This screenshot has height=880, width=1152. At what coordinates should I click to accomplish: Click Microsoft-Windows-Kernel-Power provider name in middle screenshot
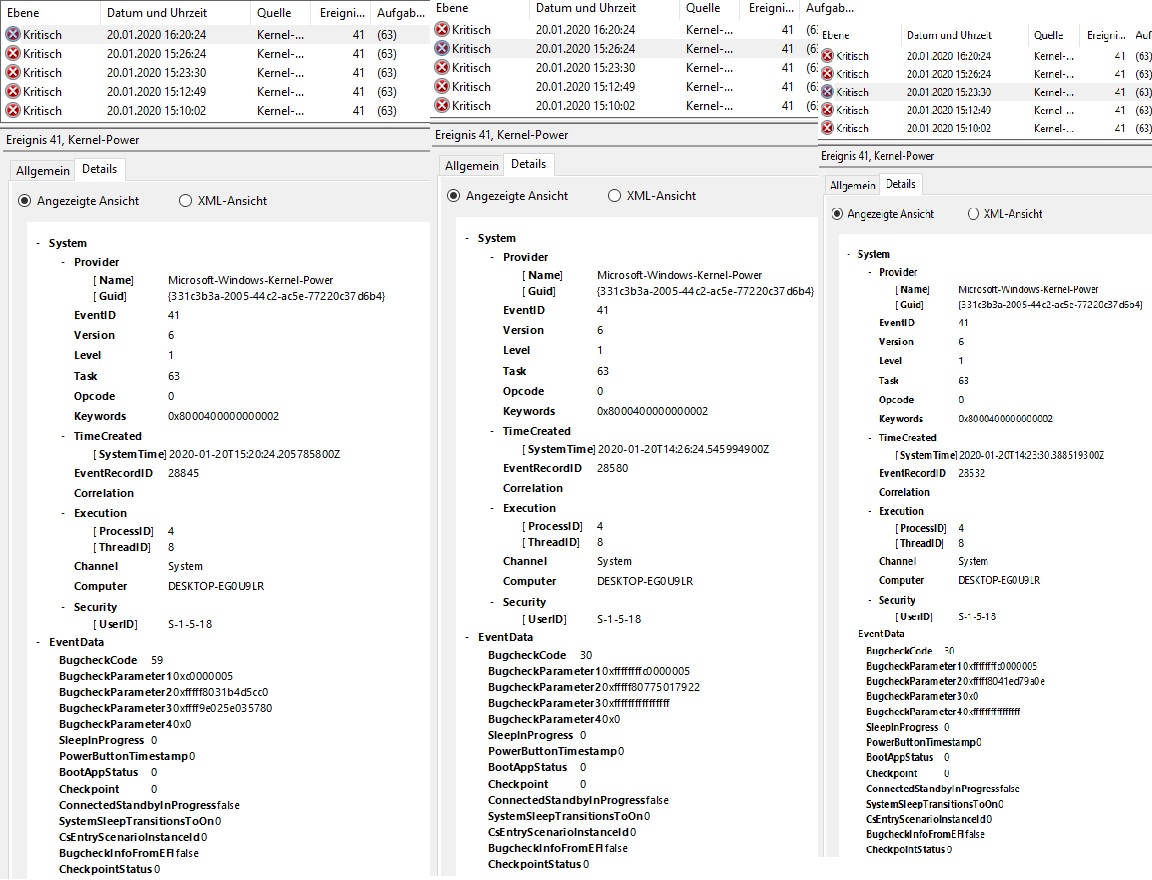point(680,275)
